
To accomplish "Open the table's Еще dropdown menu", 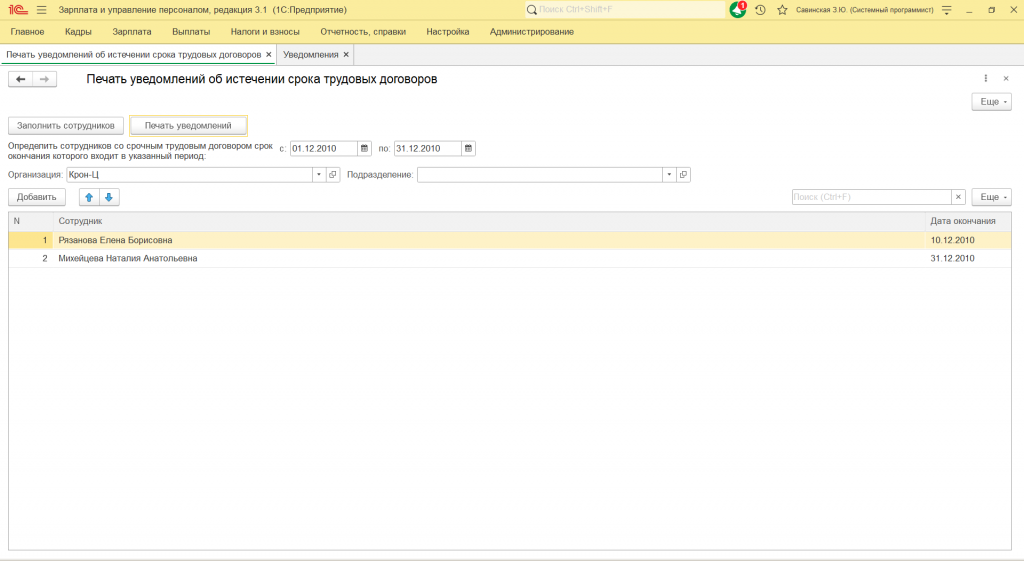I will tap(991, 197).
